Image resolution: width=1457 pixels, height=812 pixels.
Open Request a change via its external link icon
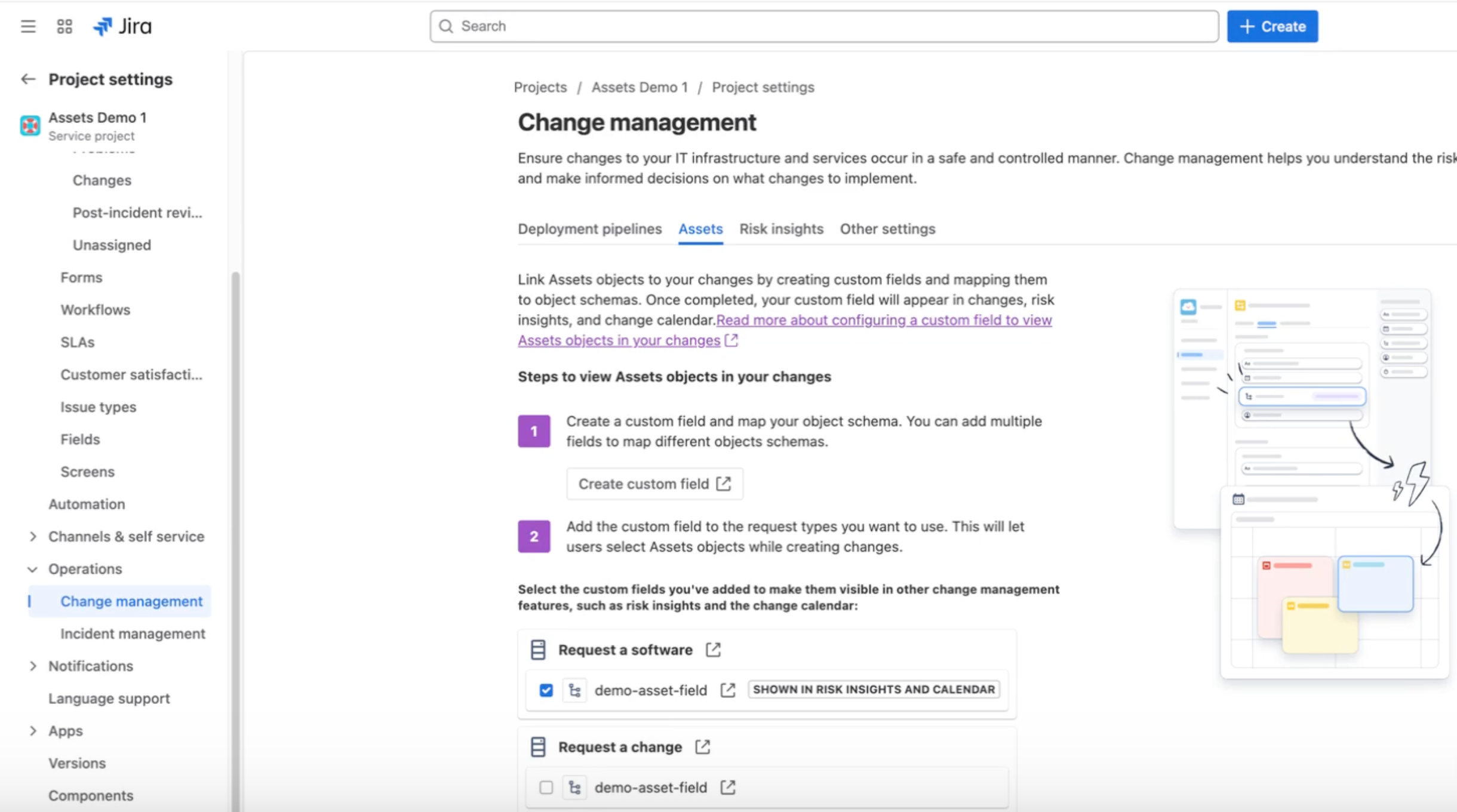point(702,746)
